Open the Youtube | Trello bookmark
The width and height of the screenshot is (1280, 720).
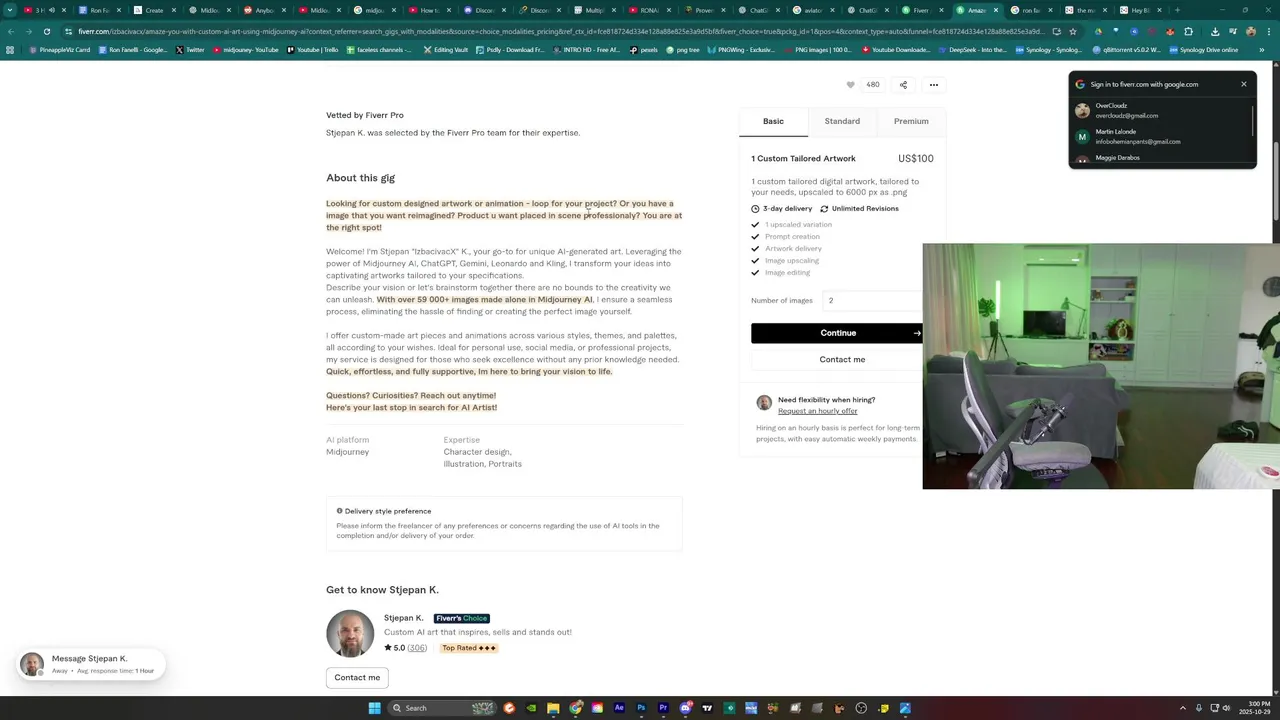coord(312,50)
